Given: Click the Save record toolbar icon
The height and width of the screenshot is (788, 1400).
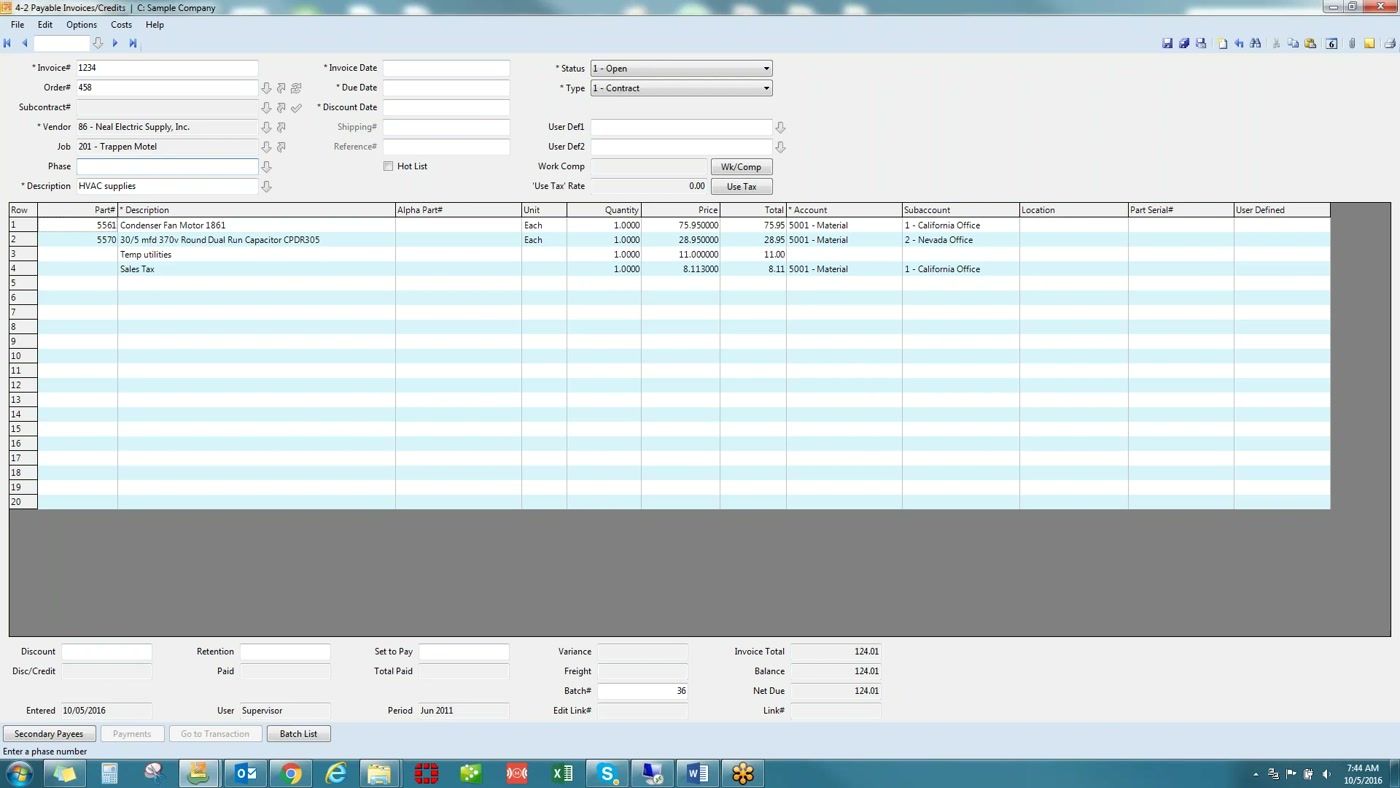Looking at the screenshot, I should (x=1167, y=43).
